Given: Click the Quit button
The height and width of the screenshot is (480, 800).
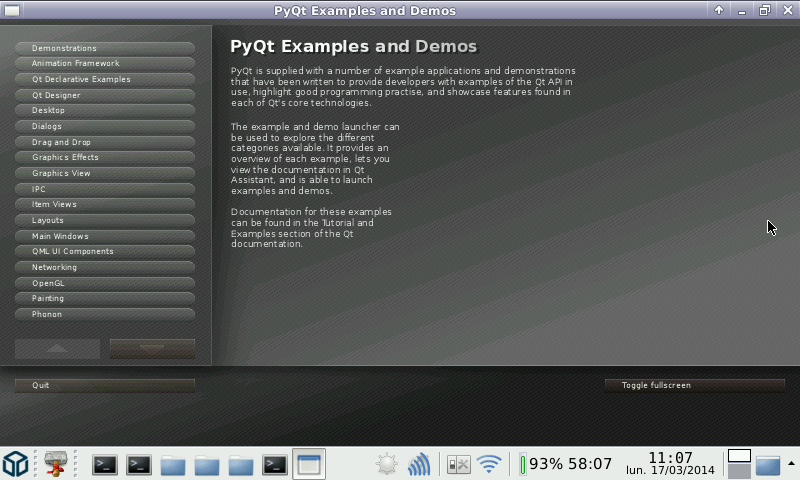Looking at the screenshot, I should (x=105, y=385).
